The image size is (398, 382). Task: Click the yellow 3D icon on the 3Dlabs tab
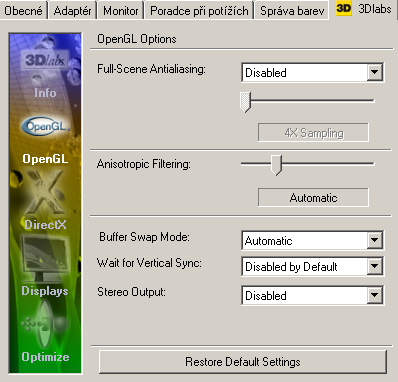[x=344, y=9]
